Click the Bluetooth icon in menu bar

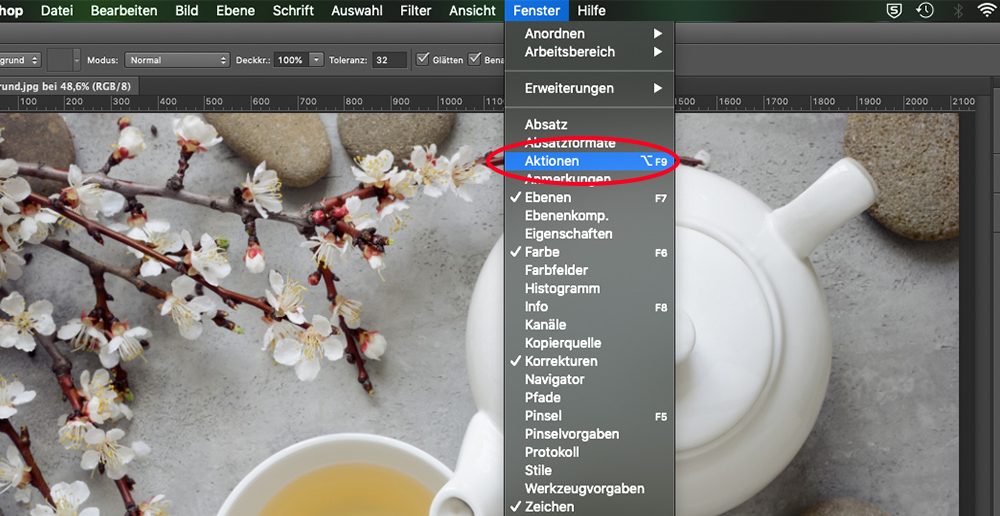pyautogui.click(x=957, y=10)
